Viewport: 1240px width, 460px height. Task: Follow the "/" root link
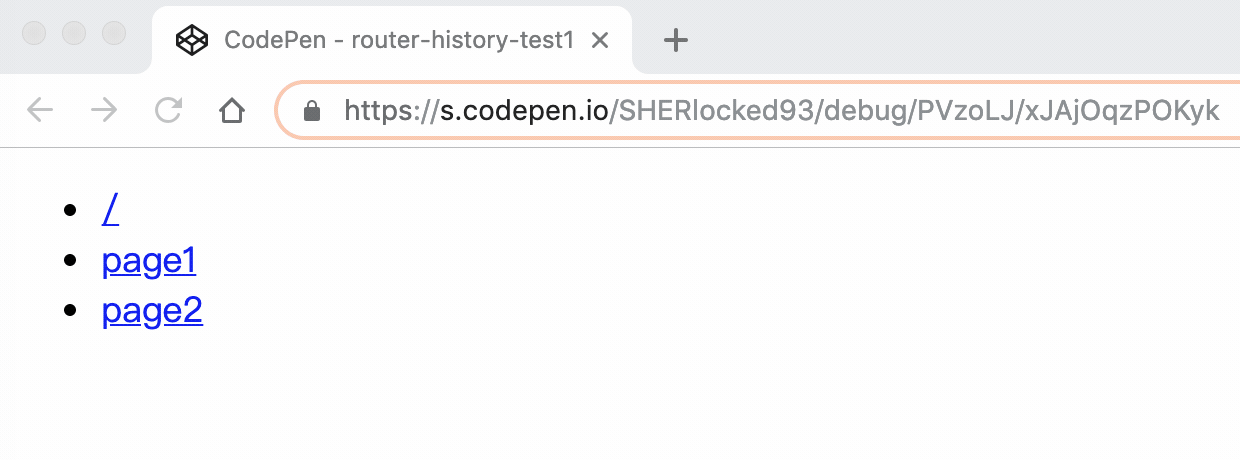(111, 210)
